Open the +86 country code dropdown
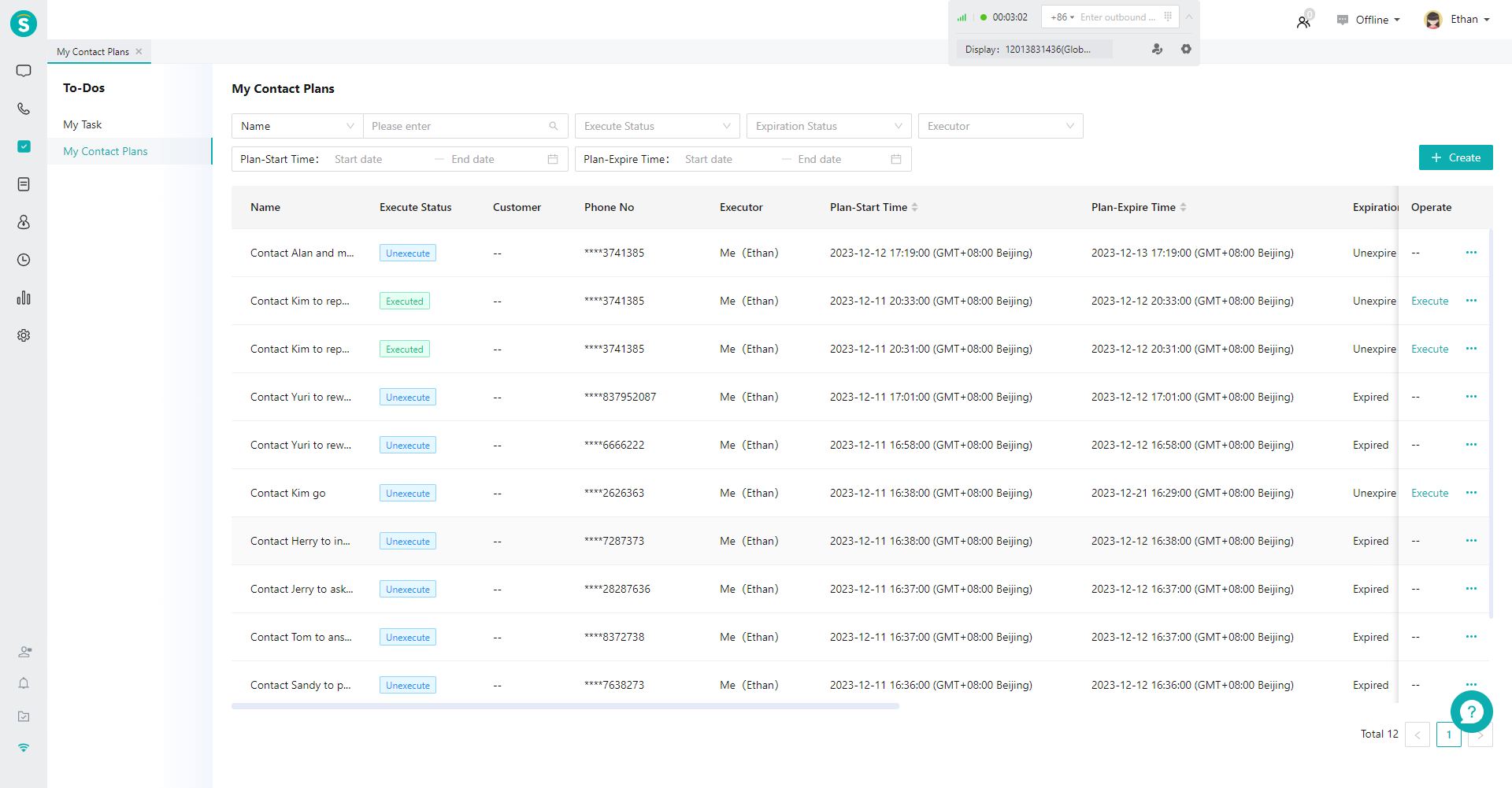Viewport: 1512px width, 788px height. point(1062,17)
